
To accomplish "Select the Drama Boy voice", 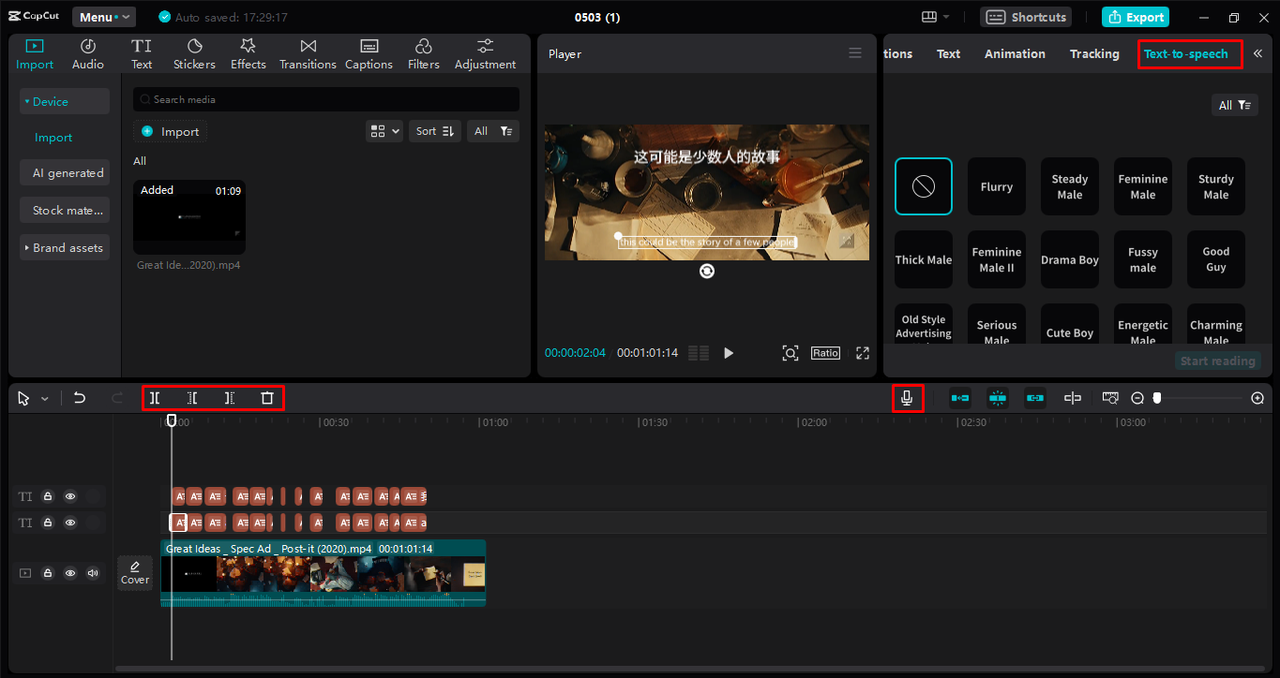I will pos(1069,259).
